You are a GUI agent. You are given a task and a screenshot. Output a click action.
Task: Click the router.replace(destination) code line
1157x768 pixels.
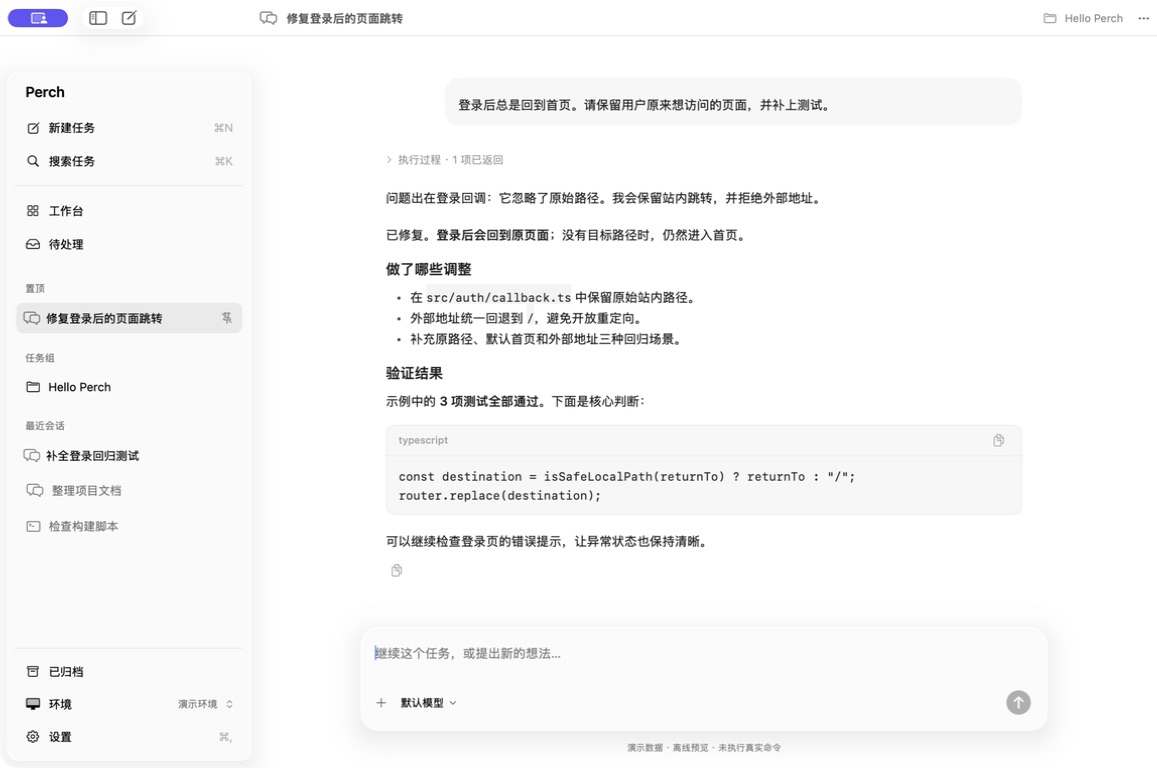(500, 496)
